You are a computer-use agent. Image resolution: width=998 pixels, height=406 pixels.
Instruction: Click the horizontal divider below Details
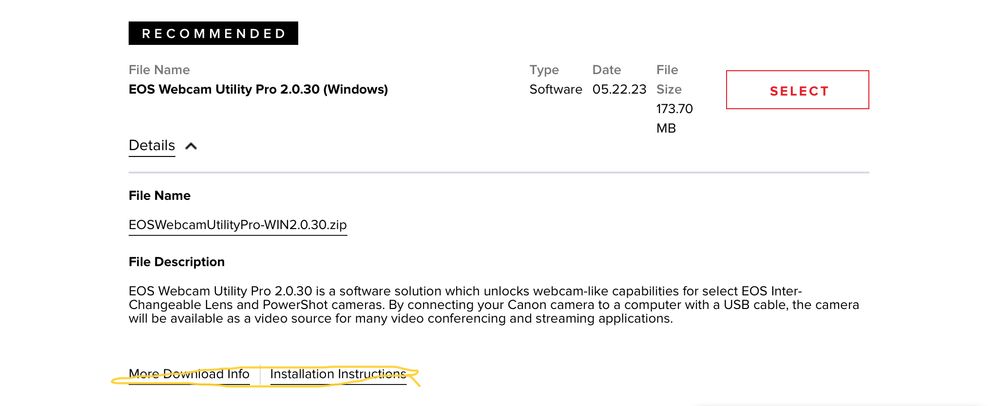(498, 172)
